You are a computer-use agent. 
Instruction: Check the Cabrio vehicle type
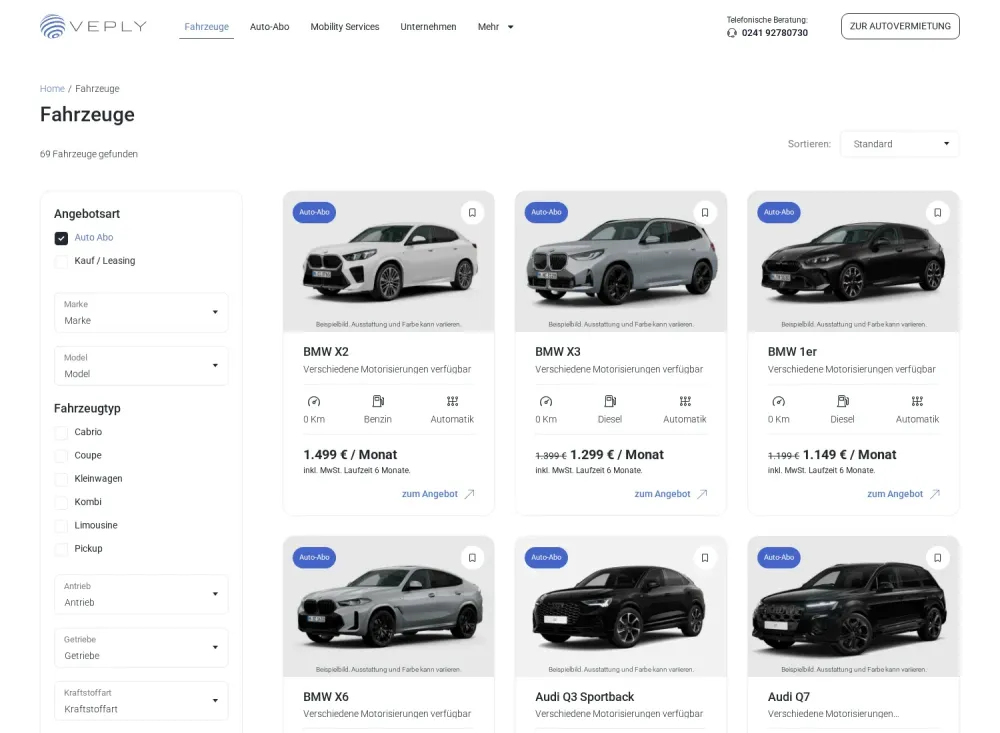[x=61, y=432]
